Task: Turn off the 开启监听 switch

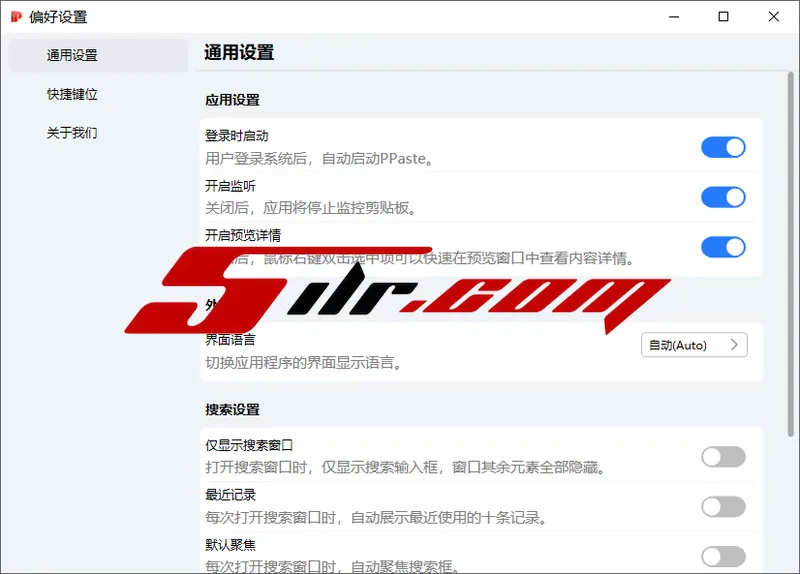Action: (x=723, y=197)
